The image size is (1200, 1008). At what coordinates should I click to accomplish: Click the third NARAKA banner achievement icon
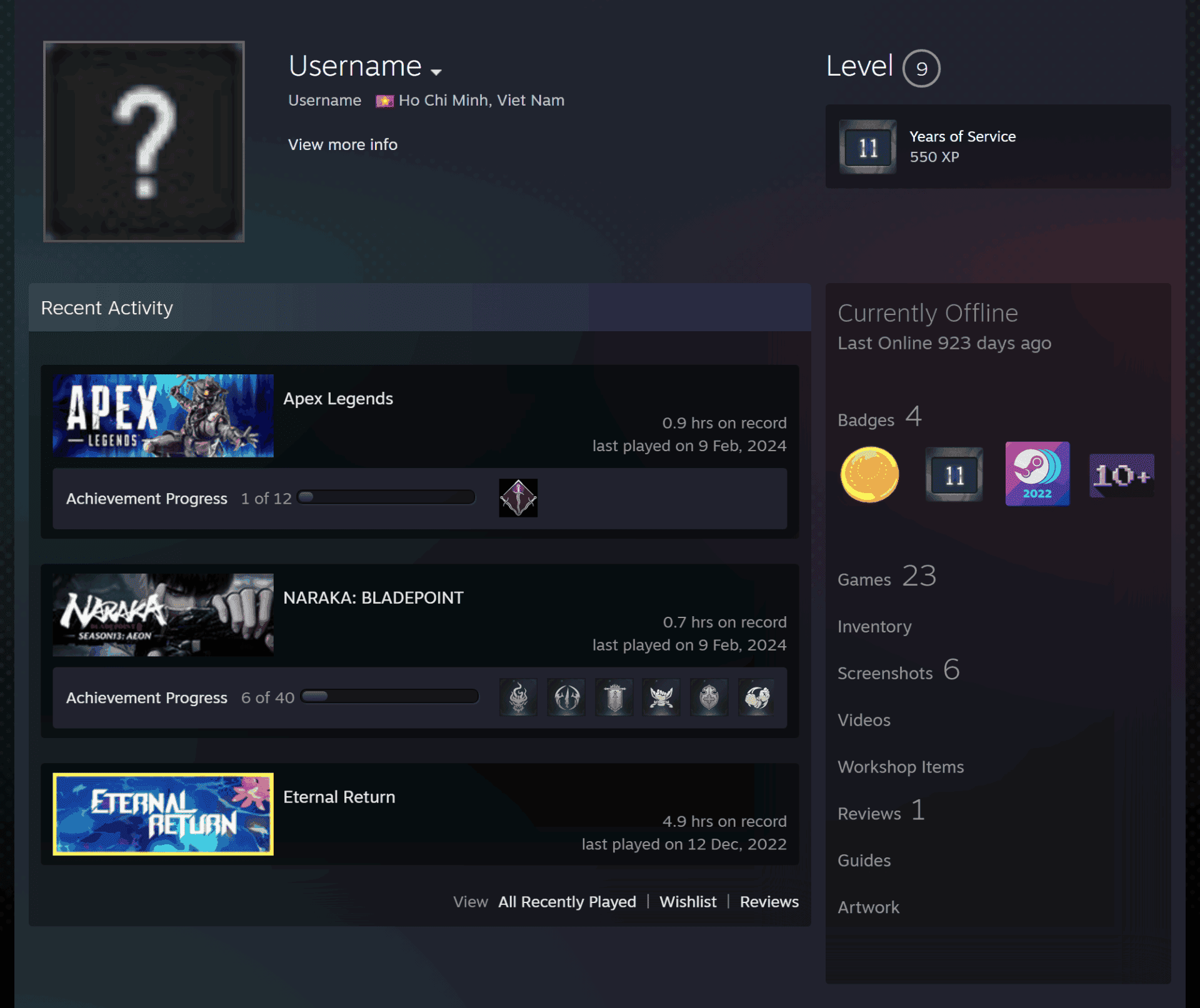[614, 697]
